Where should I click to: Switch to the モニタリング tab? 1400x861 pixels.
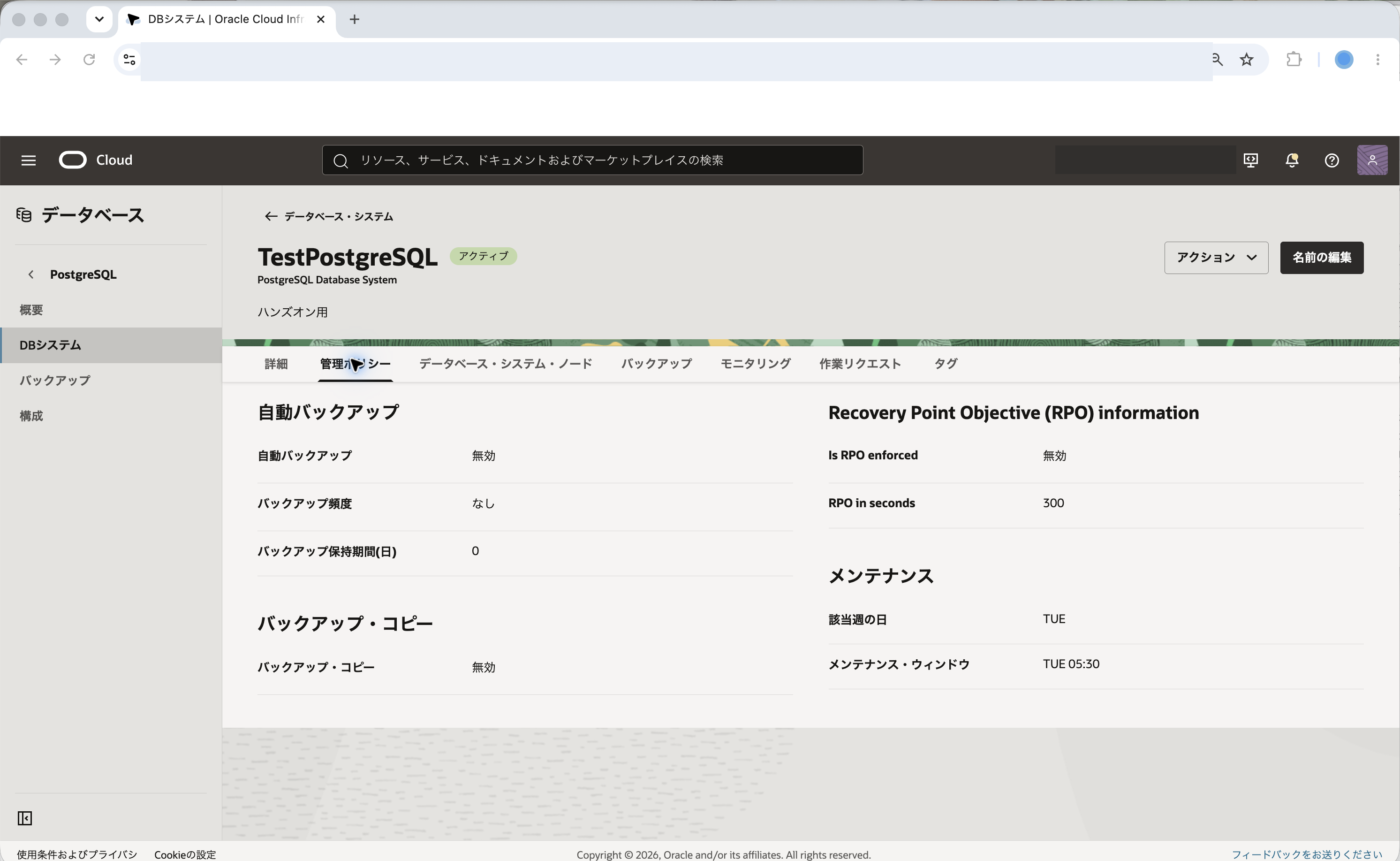click(x=755, y=364)
